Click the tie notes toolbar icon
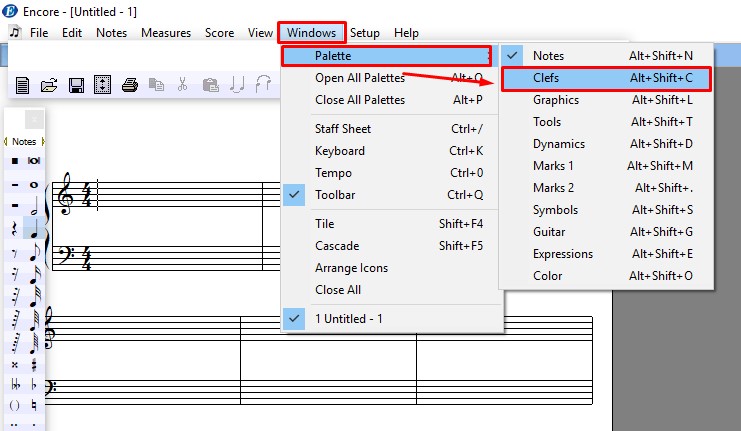This screenshot has height=431, width=741. pos(237,85)
